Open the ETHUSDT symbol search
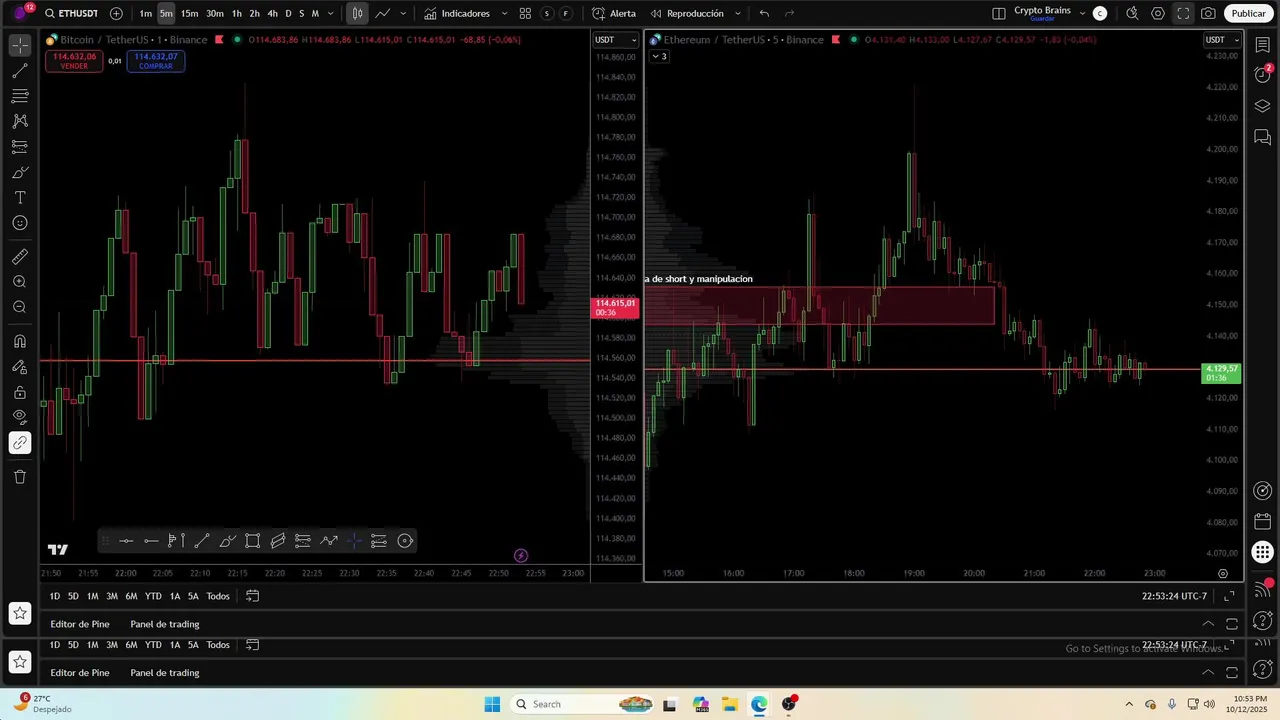Image resolution: width=1280 pixels, height=720 pixels. click(70, 14)
